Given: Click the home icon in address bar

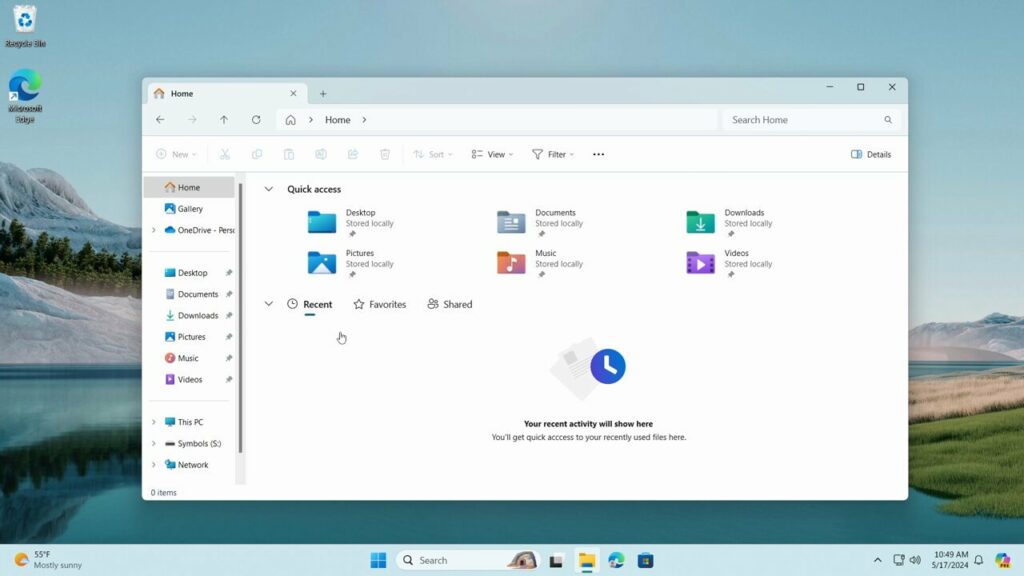Looking at the screenshot, I should click(291, 120).
